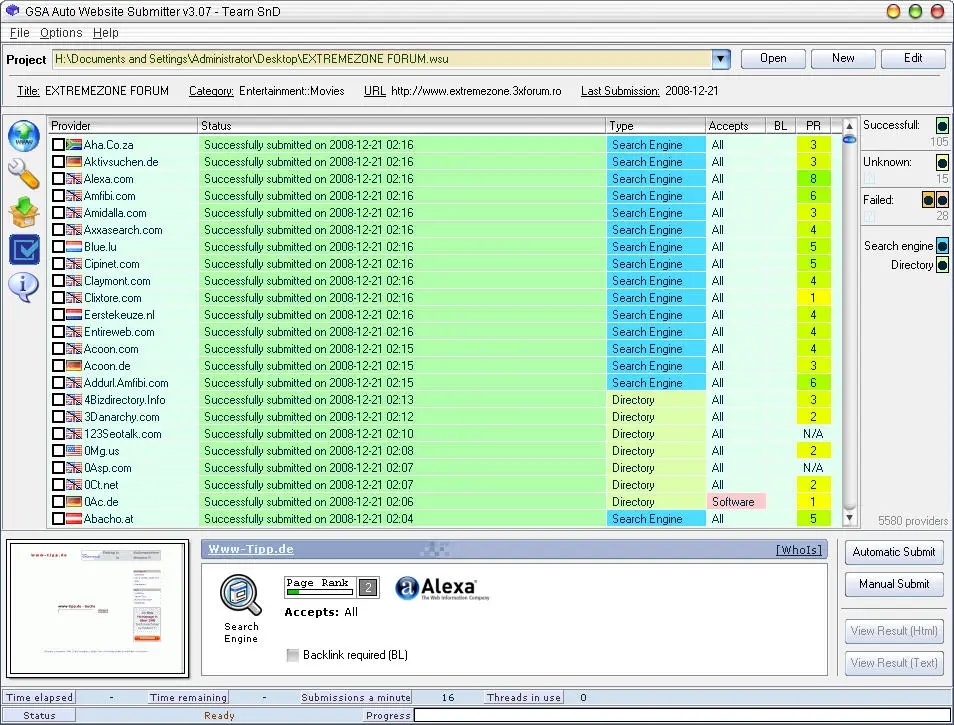Open the Help menu
The width and height of the screenshot is (954, 725).
pos(106,33)
